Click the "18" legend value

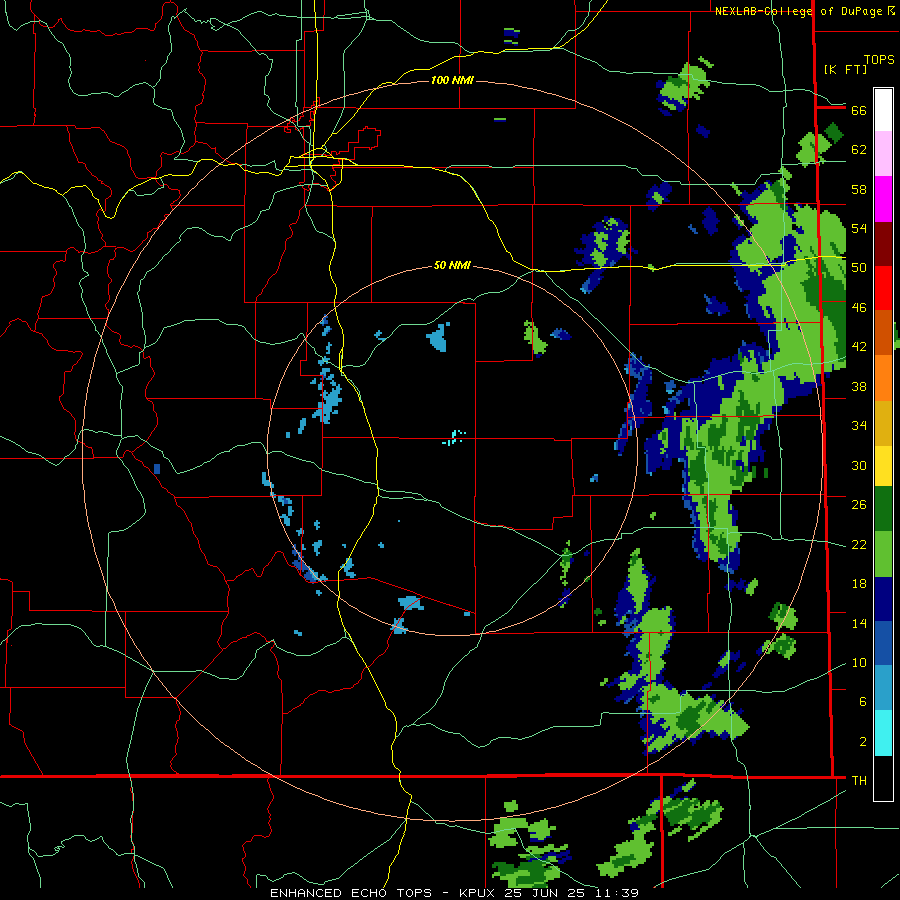[859, 584]
